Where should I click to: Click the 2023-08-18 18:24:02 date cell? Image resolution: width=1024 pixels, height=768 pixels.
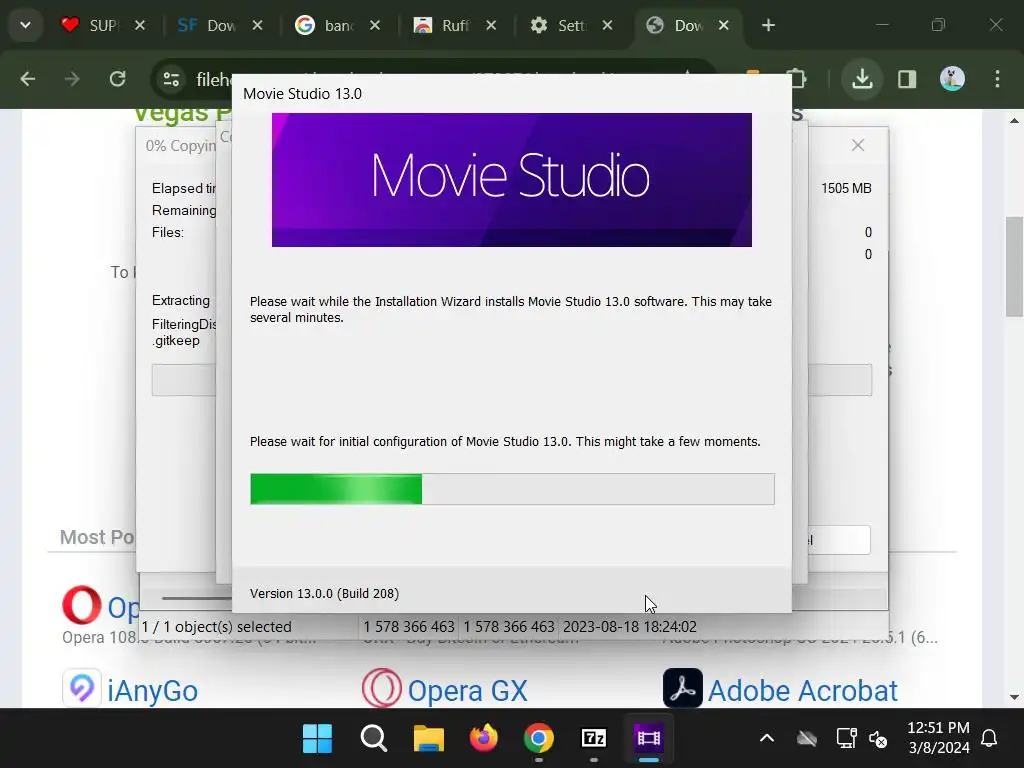tap(630, 626)
